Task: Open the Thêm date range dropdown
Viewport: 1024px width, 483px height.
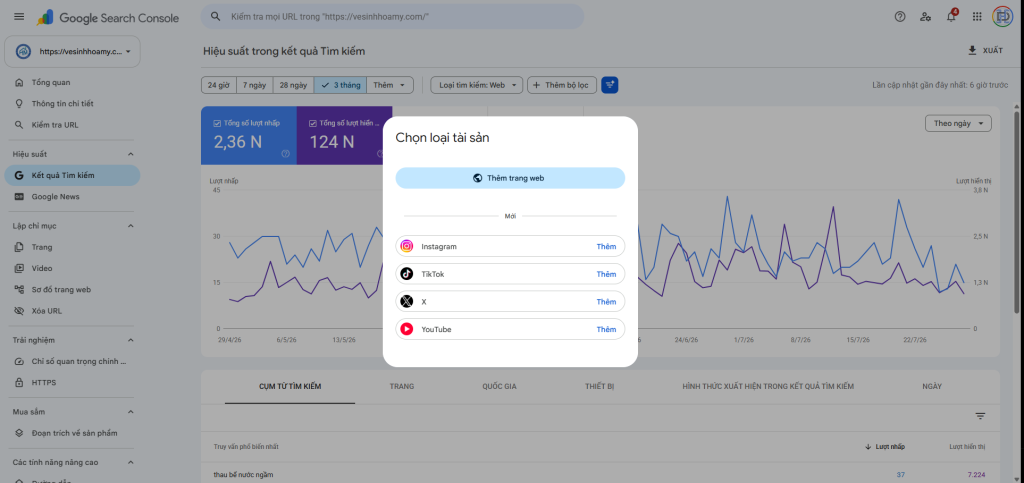Action: 390,85
